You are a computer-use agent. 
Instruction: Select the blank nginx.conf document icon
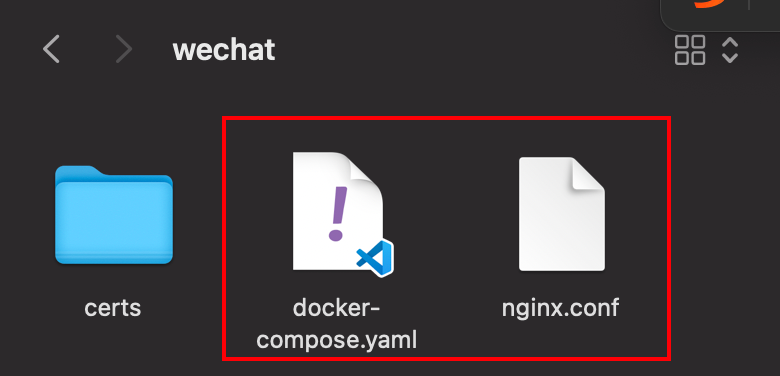coord(562,214)
